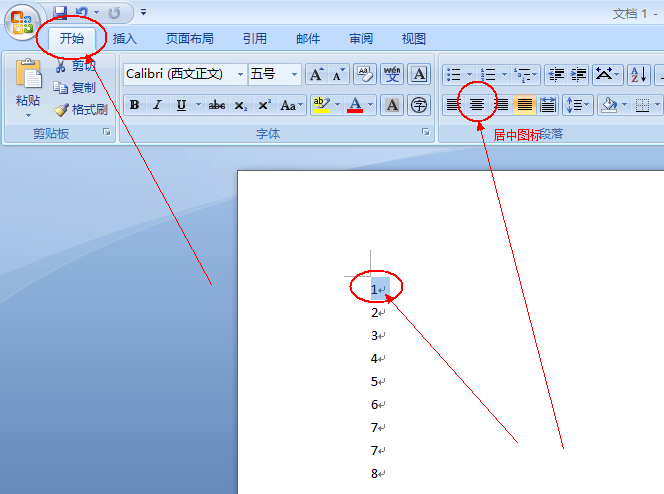
Task: Shrink font size with smaller A icon
Action: 338,74
